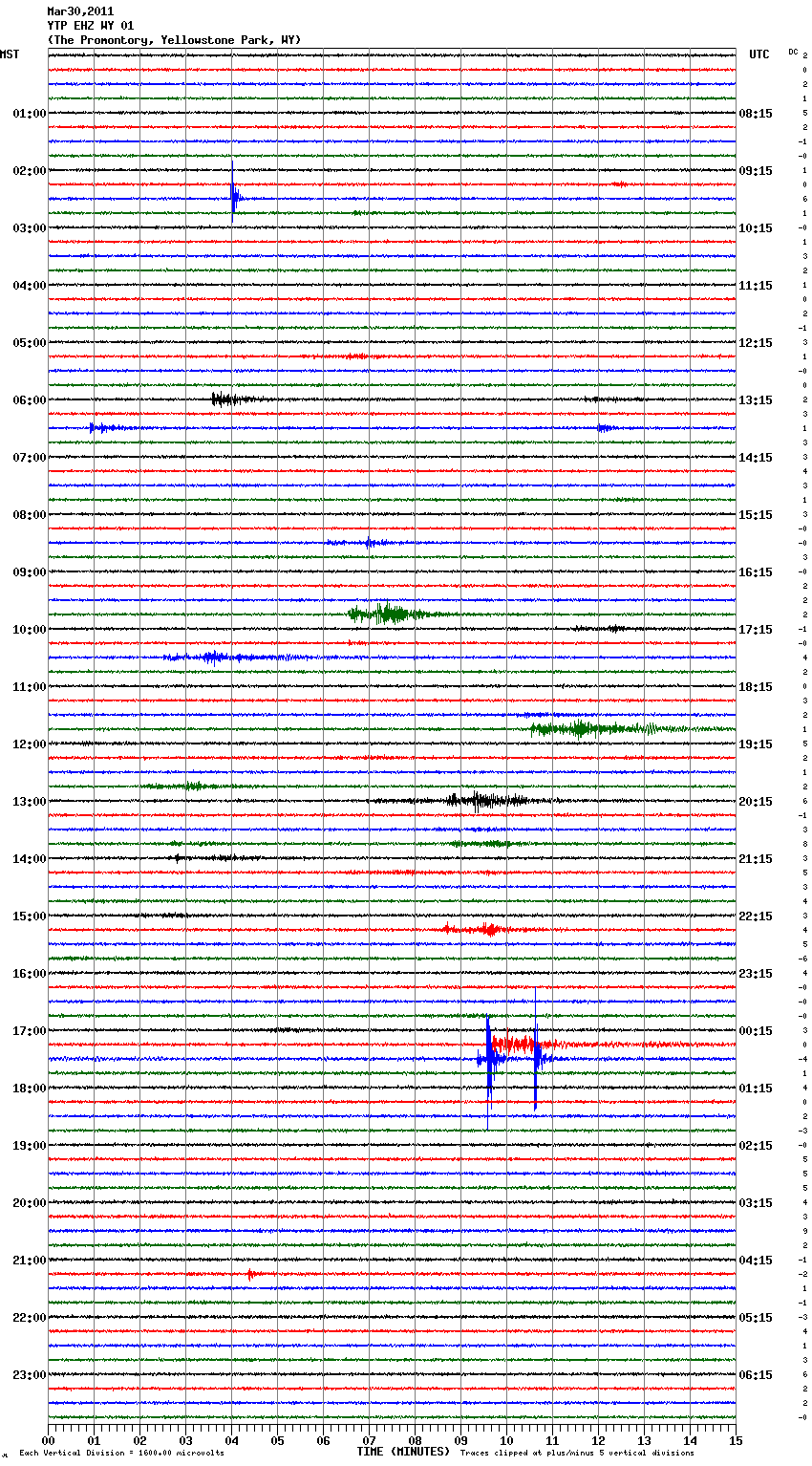
Task: Click the 02:15 UTC time label
Action: (x=756, y=1146)
